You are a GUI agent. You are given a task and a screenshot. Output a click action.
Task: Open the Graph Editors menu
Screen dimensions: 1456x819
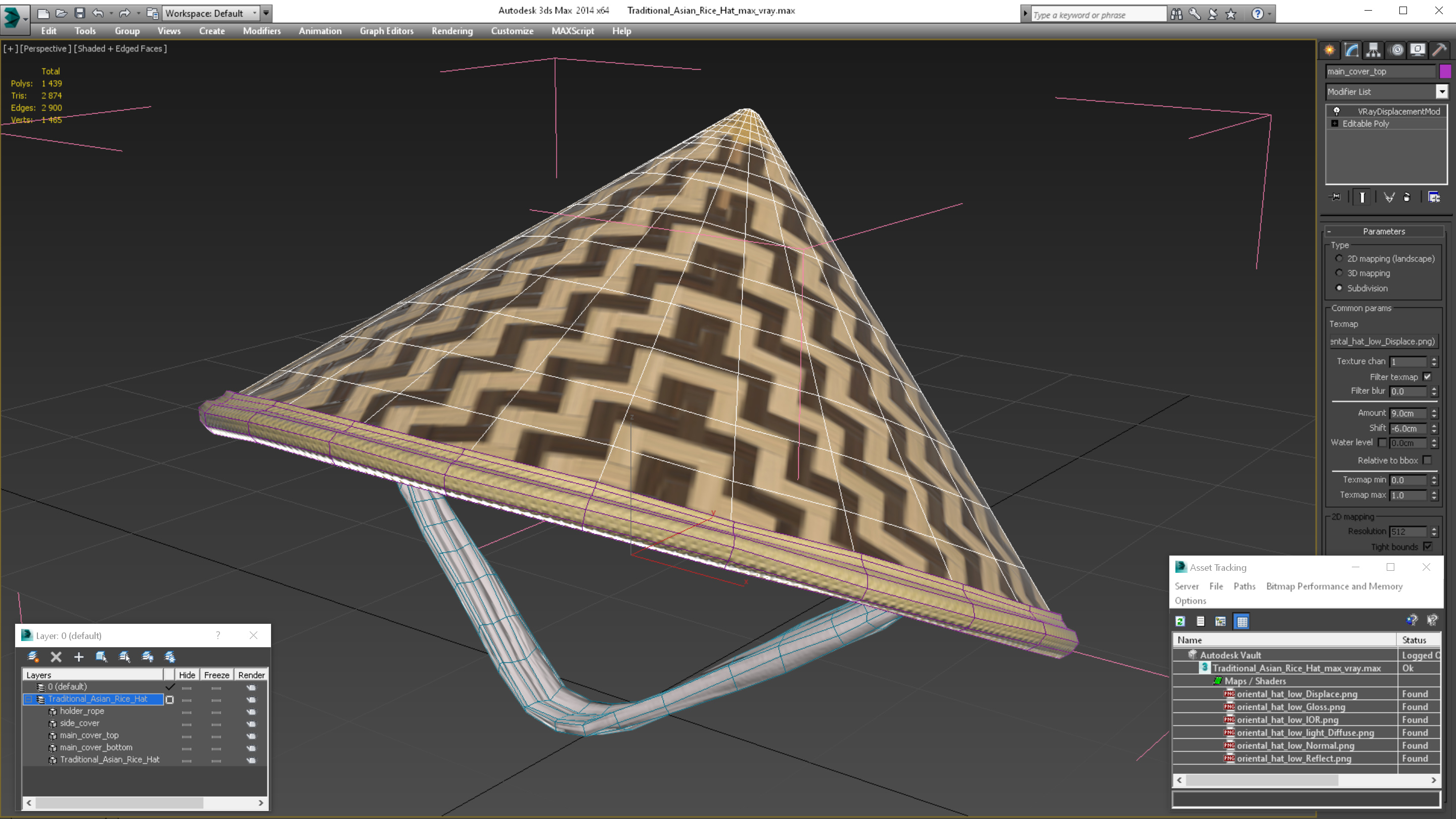(387, 31)
